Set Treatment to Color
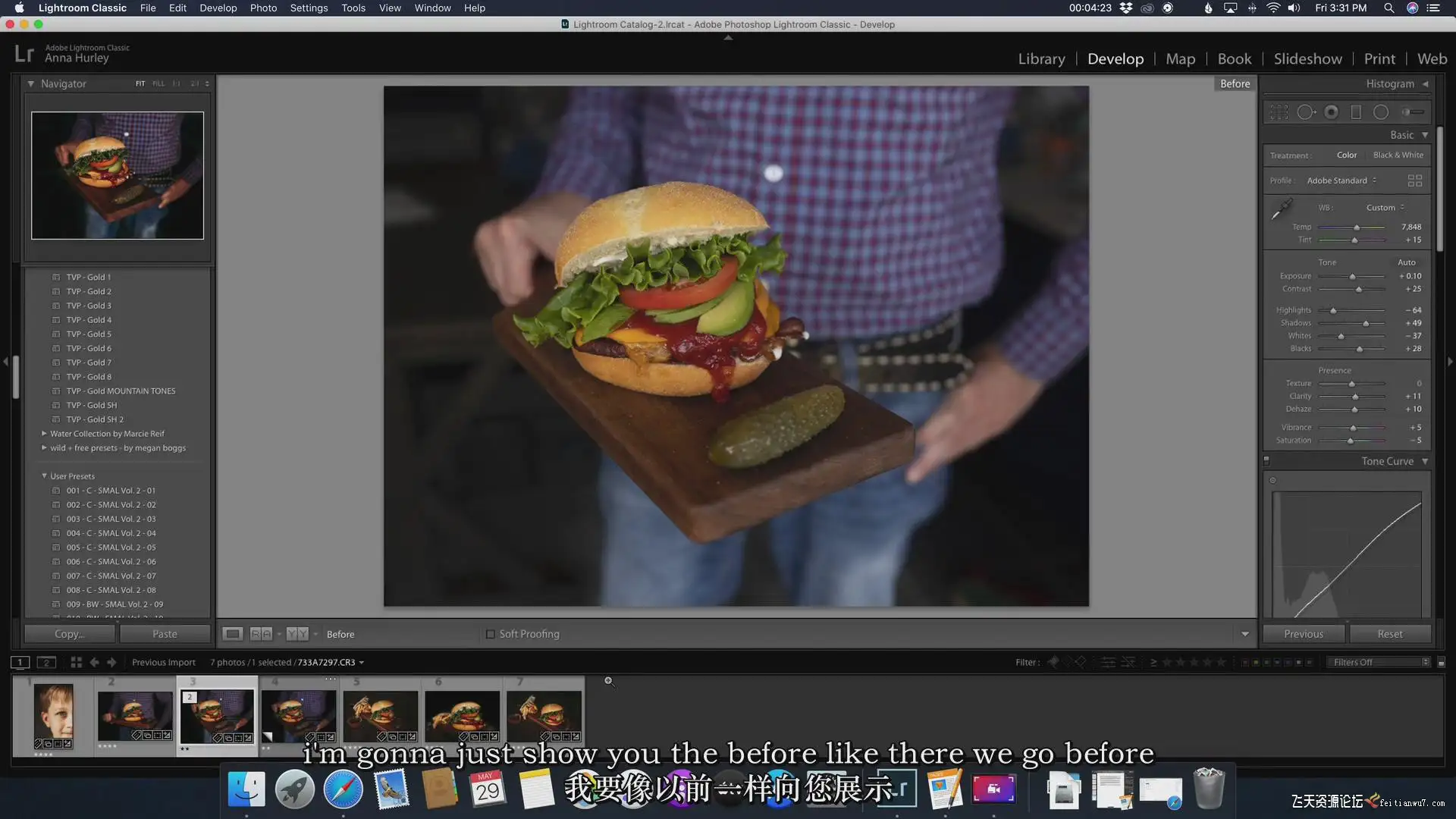1456x819 pixels. click(x=1347, y=155)
